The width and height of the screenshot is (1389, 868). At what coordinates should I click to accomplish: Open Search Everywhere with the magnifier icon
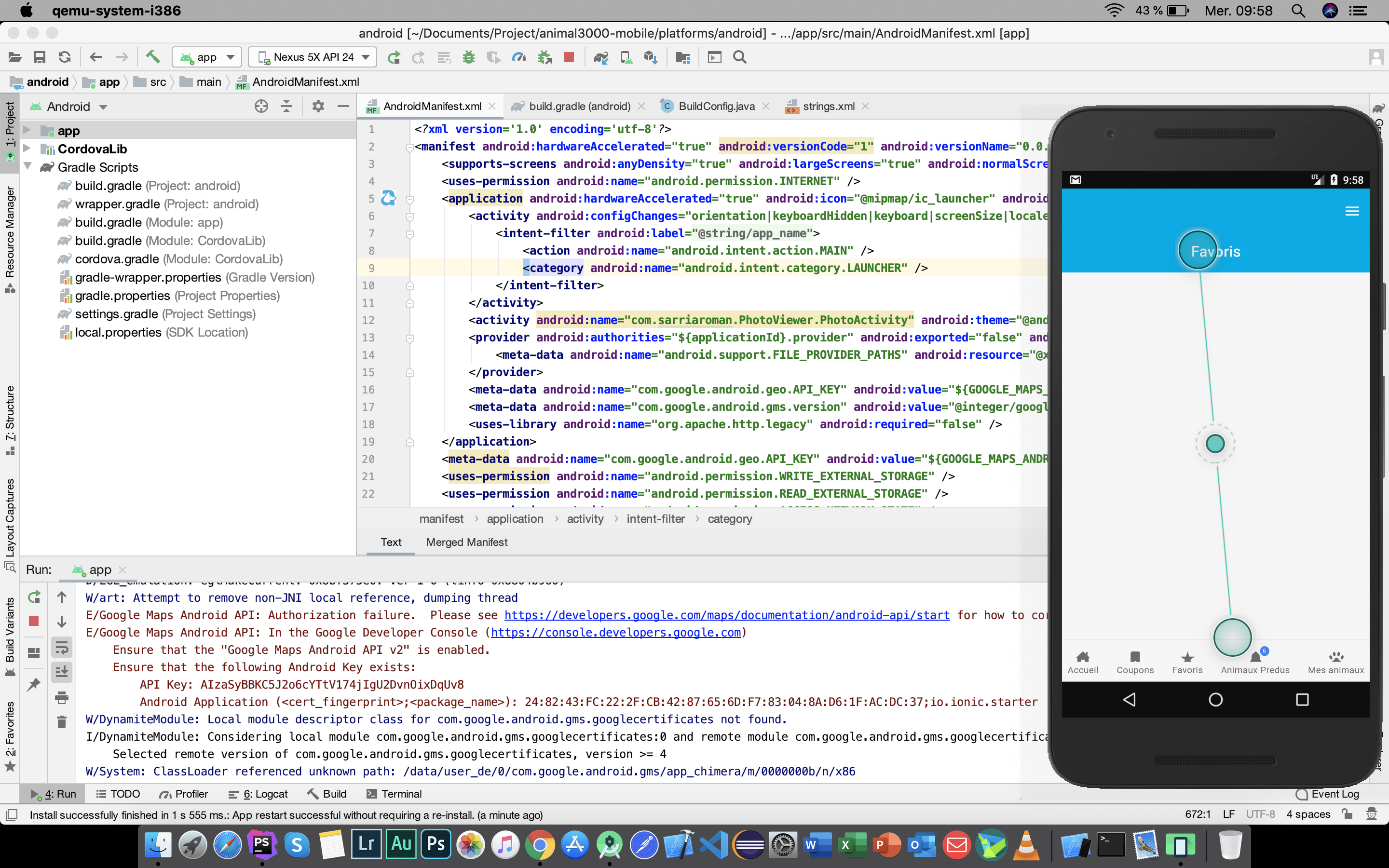[740, 57]
